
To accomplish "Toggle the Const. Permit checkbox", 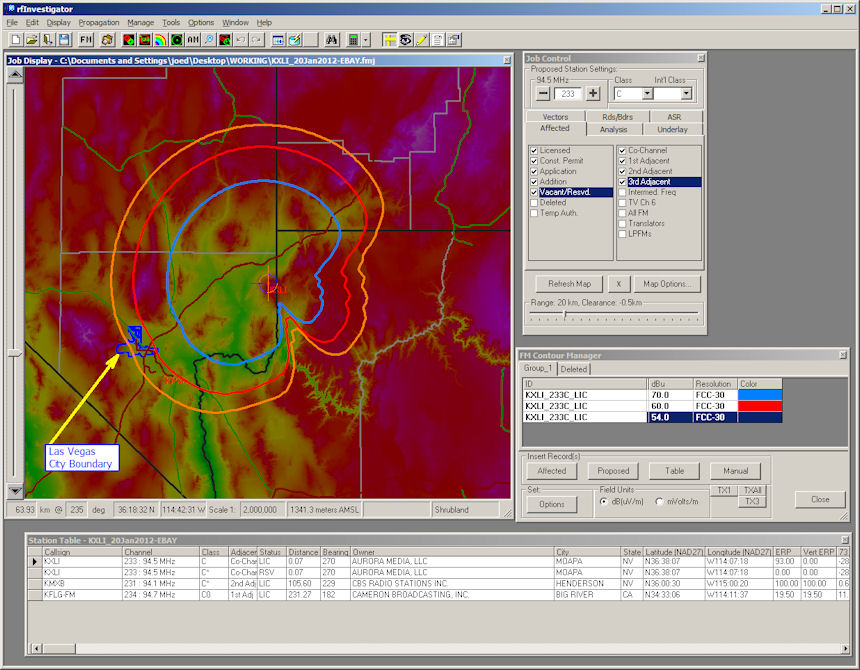I will tap(534, 161).
